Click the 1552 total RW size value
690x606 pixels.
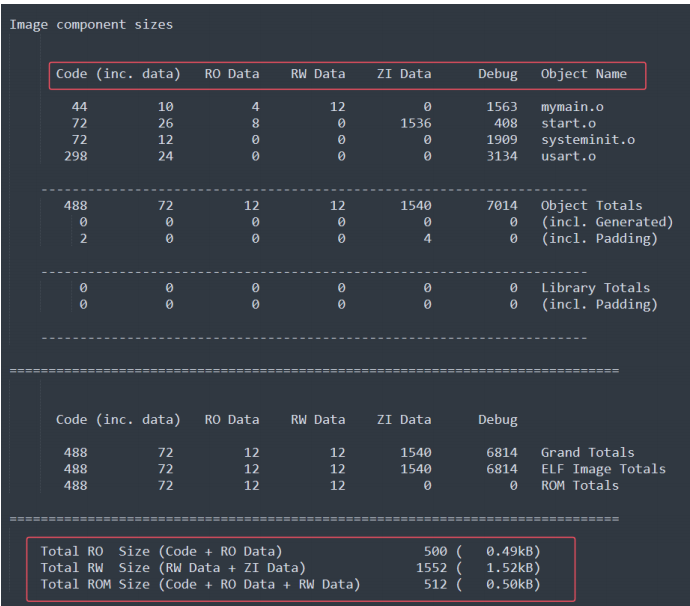click(431, 568)
